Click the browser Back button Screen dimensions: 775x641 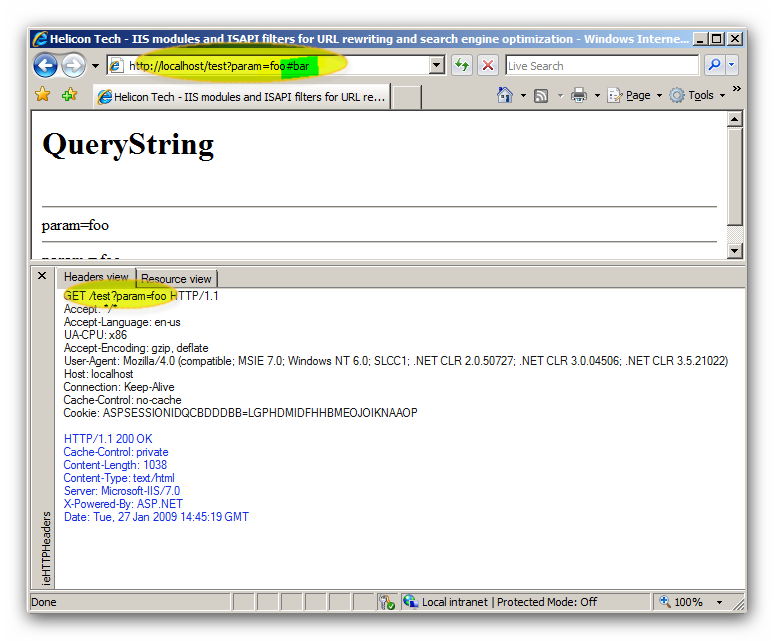click(45, 66)
